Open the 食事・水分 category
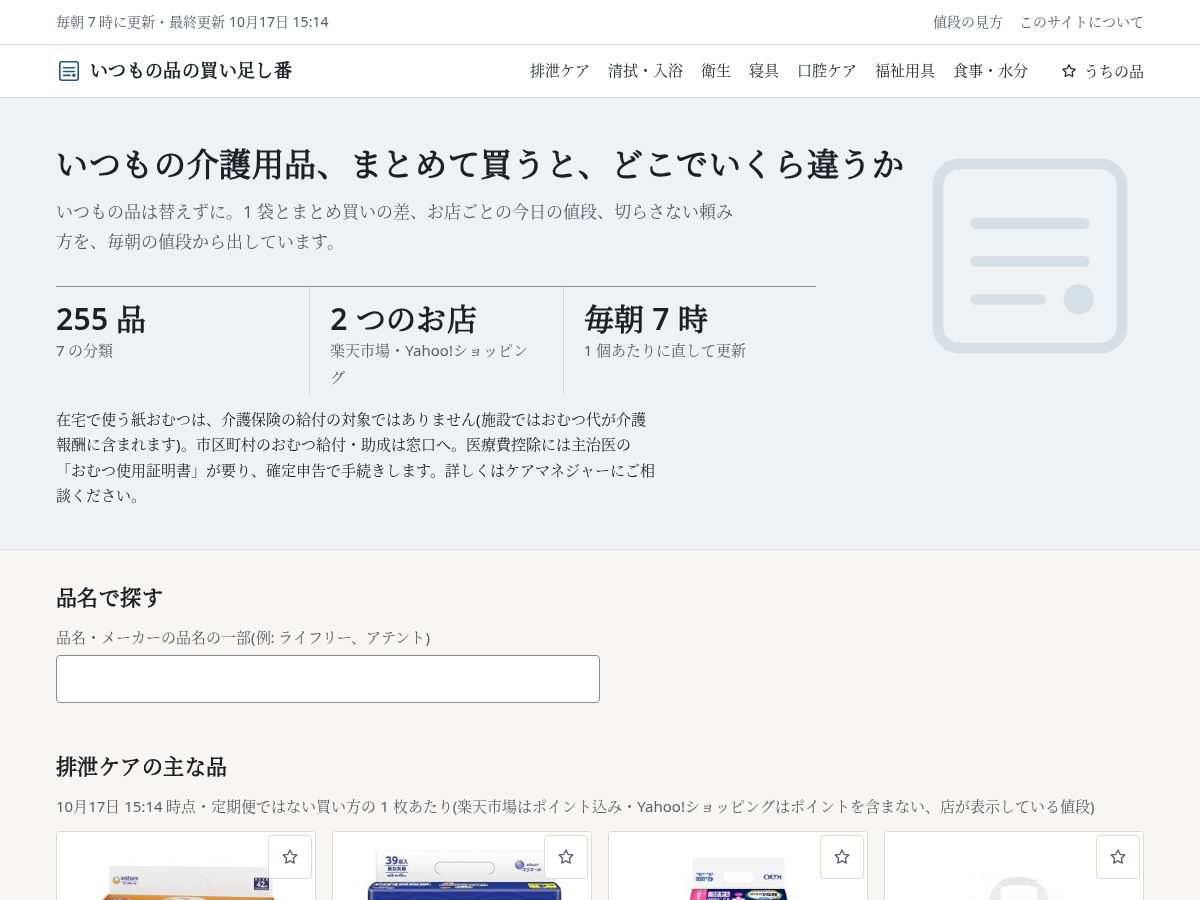Image resolution: width=1200 pixels, height=900 pixels. click(x=990, y=71)
